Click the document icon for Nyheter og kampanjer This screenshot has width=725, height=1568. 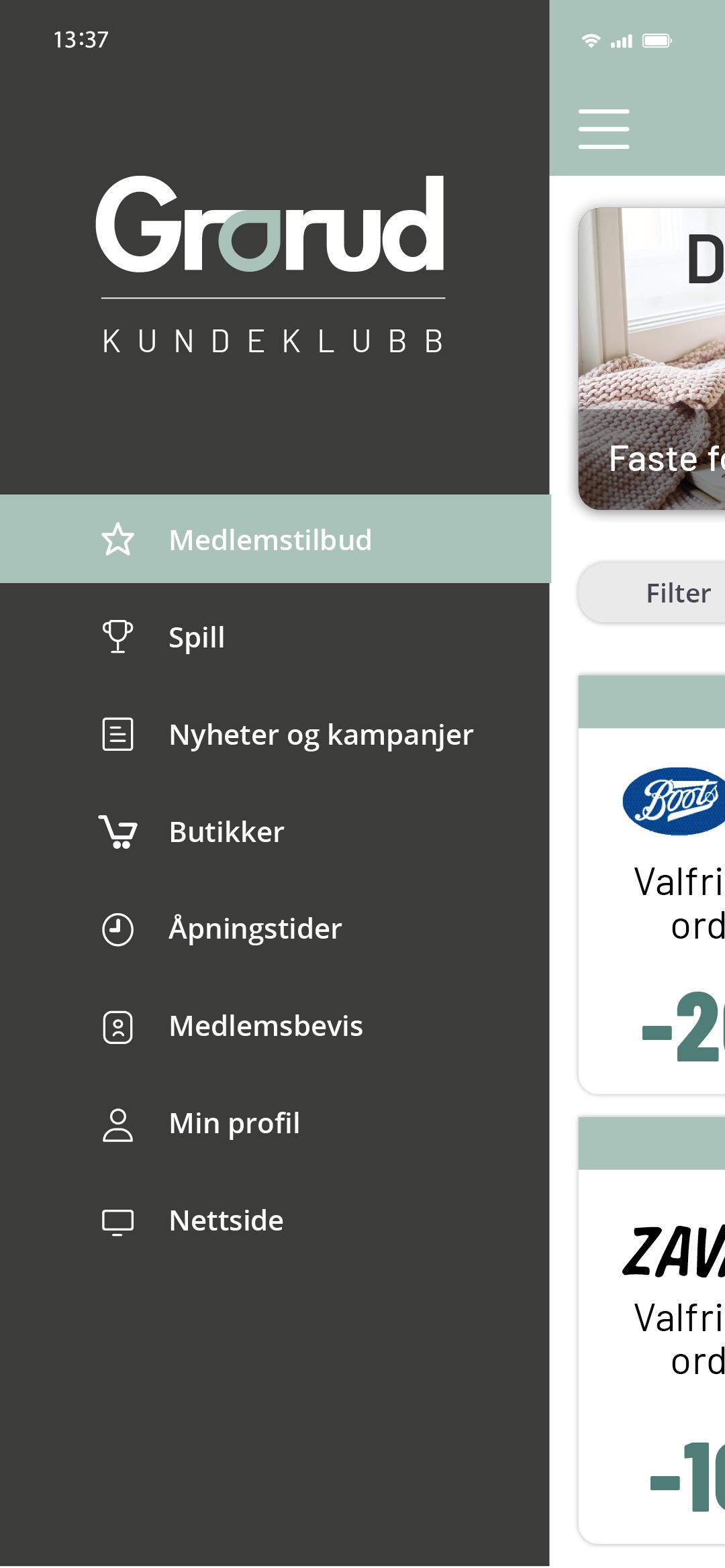(117, 734)
